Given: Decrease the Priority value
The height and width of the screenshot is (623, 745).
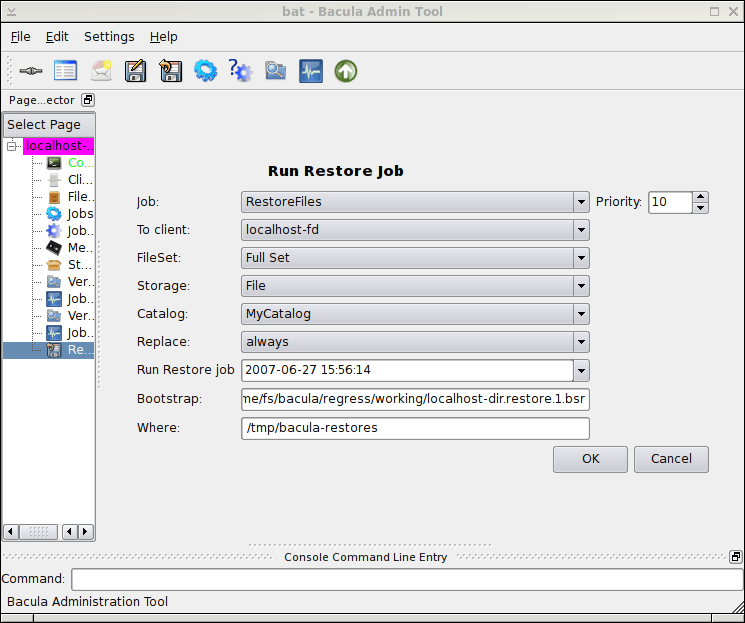Looking at the screenshot, I should point(700,208).
